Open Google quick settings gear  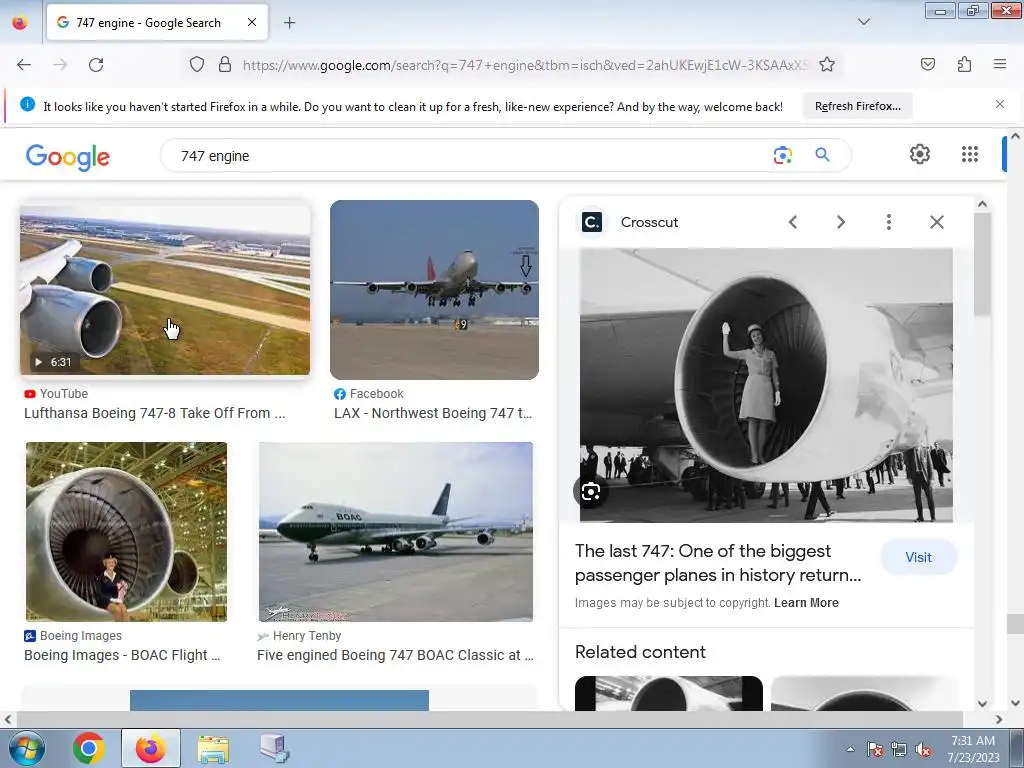click(920, 154)
